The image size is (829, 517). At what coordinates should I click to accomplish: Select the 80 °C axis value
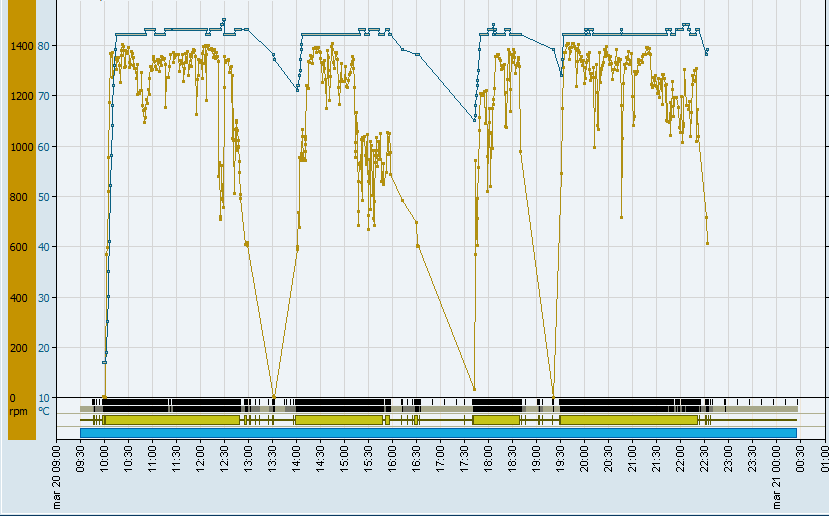43,46
